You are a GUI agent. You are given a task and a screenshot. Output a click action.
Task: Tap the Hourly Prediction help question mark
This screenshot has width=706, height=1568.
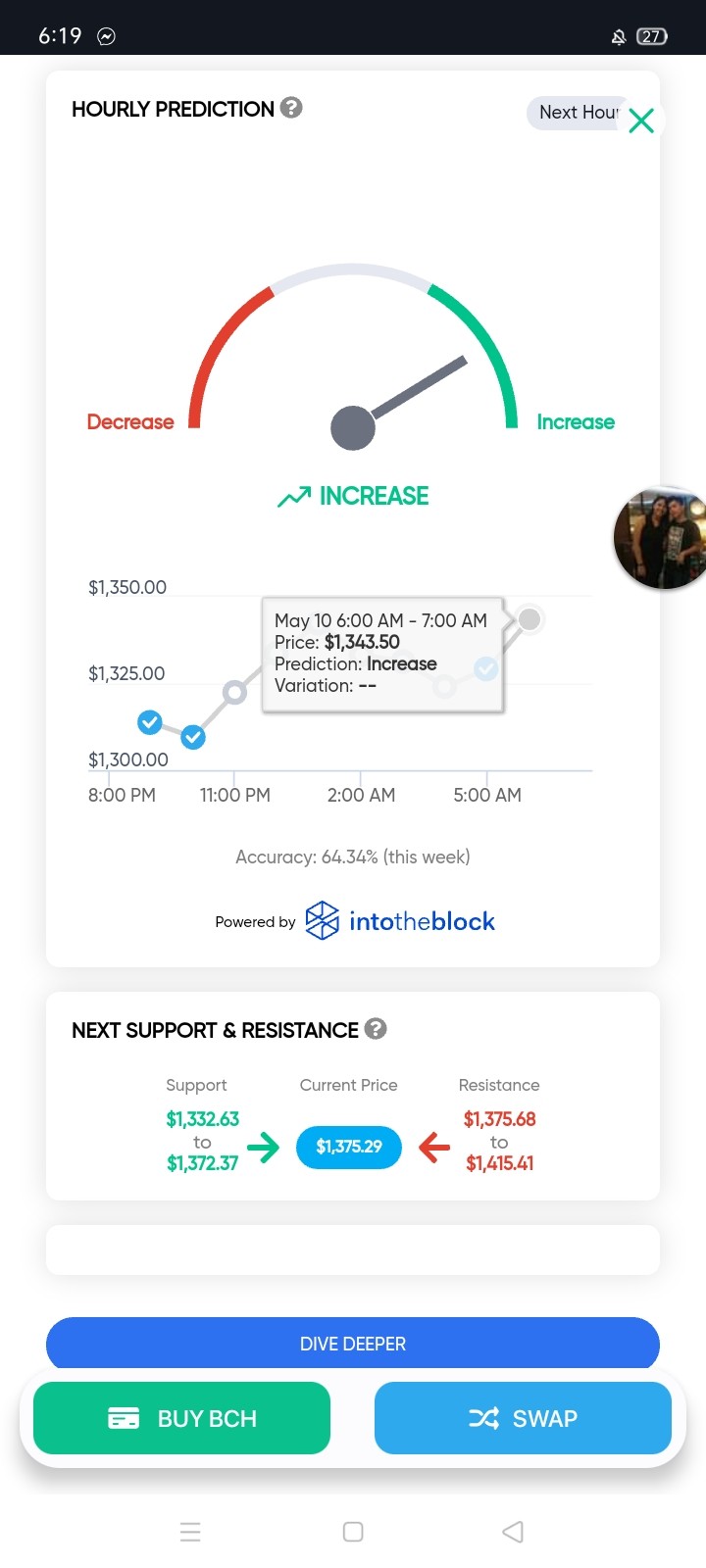[291, 108]
